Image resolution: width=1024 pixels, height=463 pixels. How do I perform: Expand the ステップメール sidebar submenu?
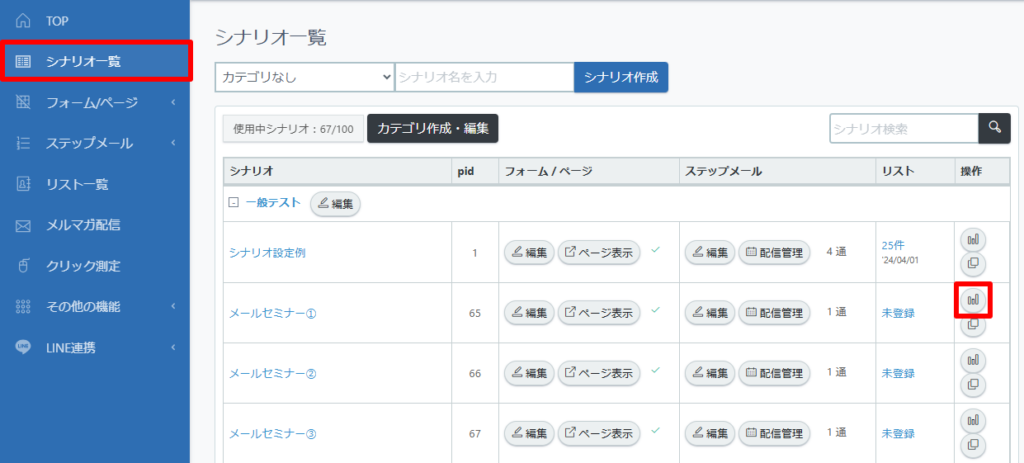pos(95,144)
